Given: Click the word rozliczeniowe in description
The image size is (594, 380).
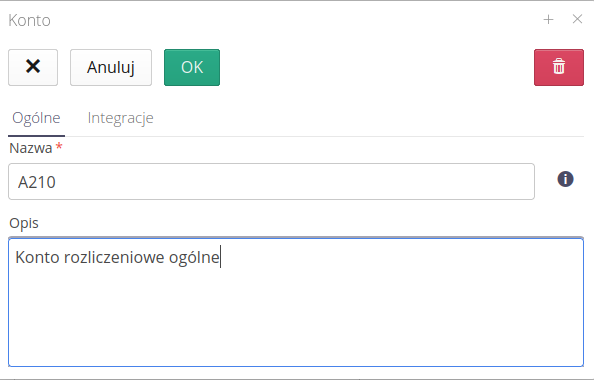Looking at the screenshot, I should pyautogui.click(x=114, y=258).
